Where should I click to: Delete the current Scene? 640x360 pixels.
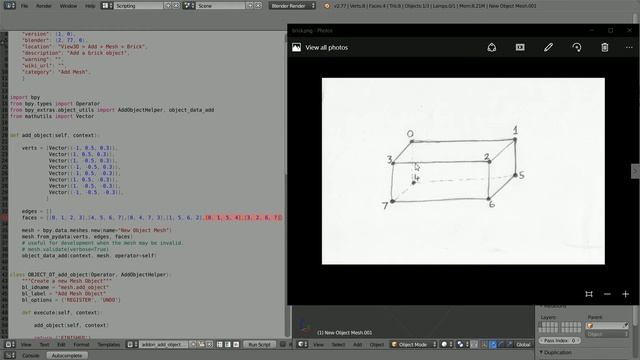(x=258, y=6)
